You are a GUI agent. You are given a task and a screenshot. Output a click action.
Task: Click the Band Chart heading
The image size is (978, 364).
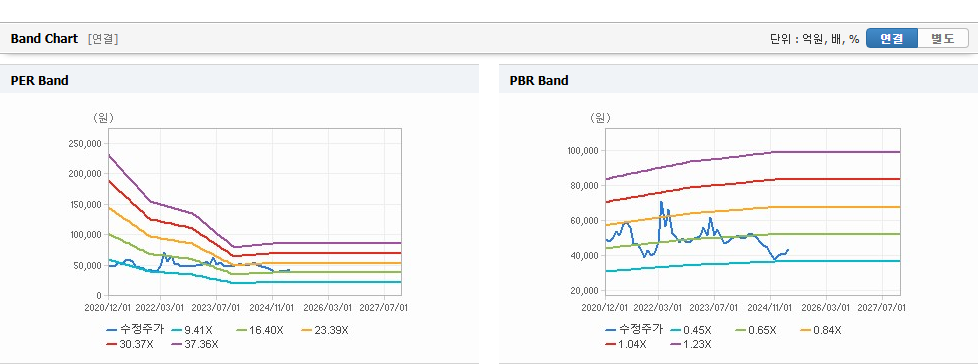tap(44, 39)
